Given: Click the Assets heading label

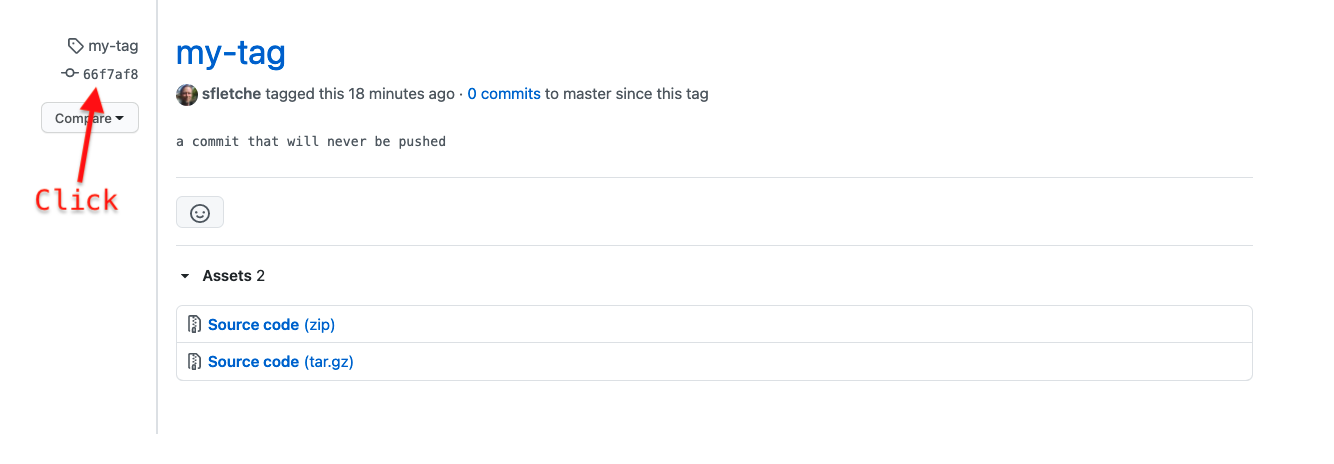Looking at the screenshot, I should pos(227,276).
